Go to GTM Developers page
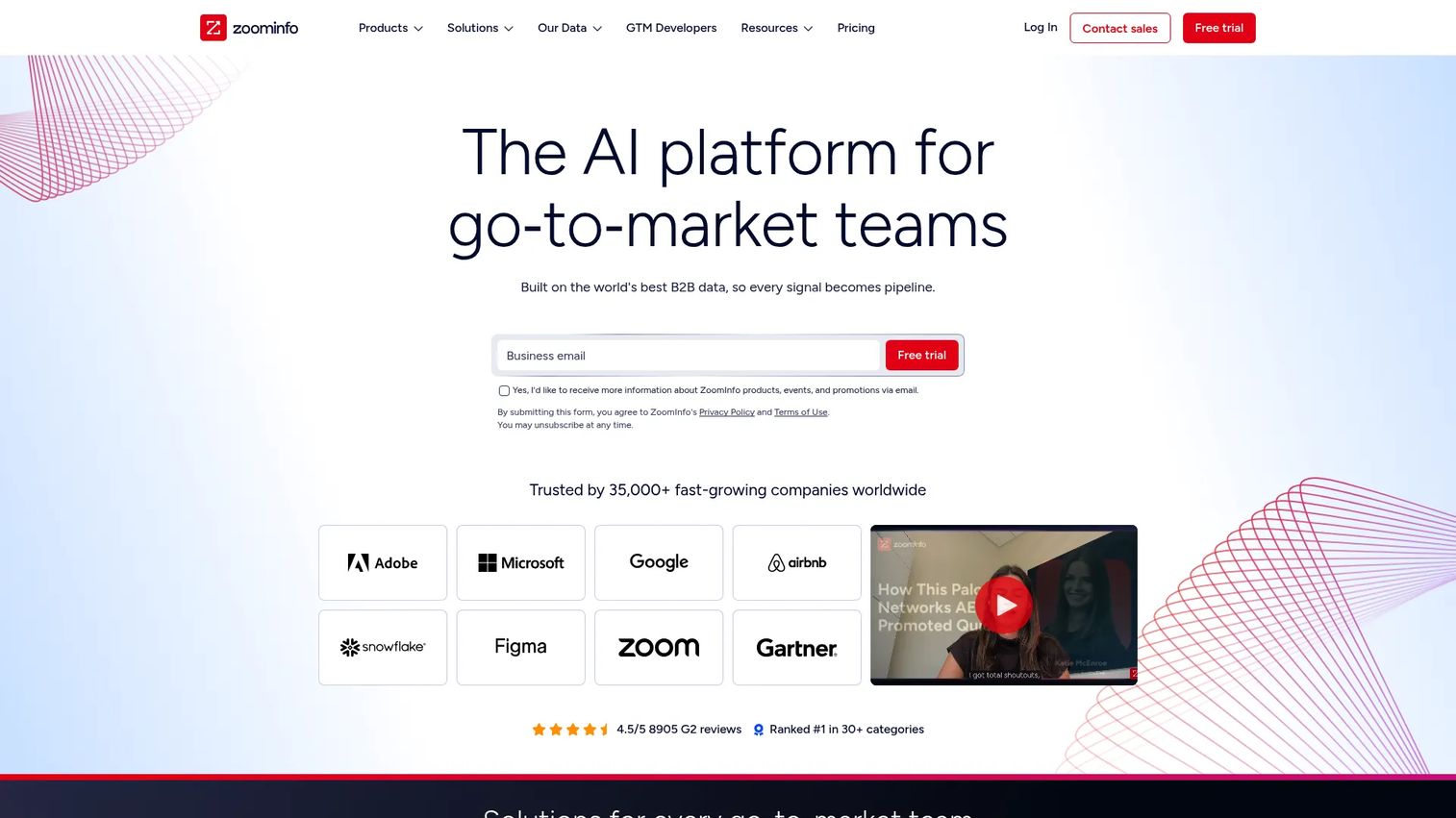 (x=671, y=28)
